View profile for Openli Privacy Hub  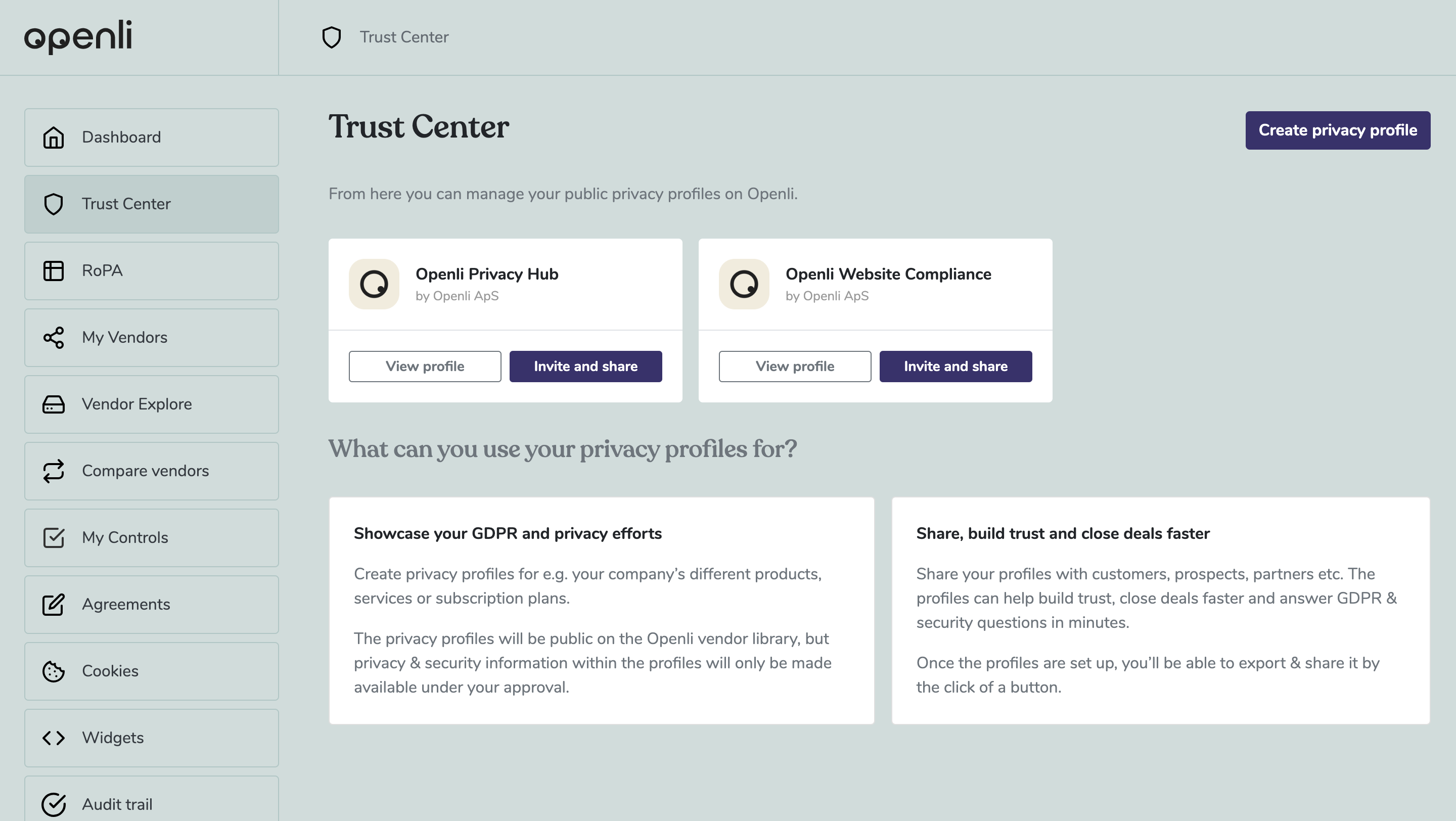(425, 366)
